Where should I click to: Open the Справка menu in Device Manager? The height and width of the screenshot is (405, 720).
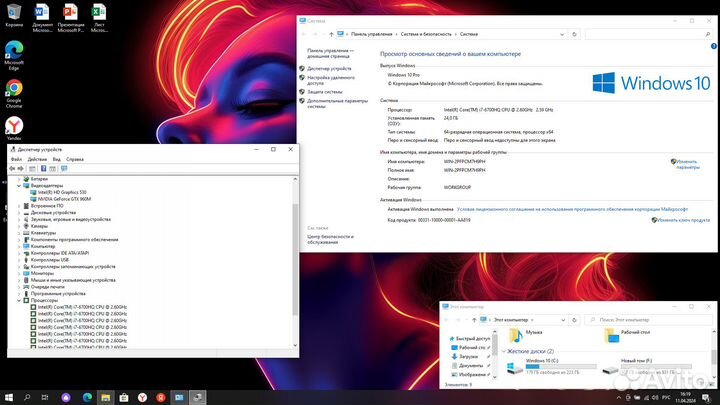pyautogui.click(x=75, y=159)
